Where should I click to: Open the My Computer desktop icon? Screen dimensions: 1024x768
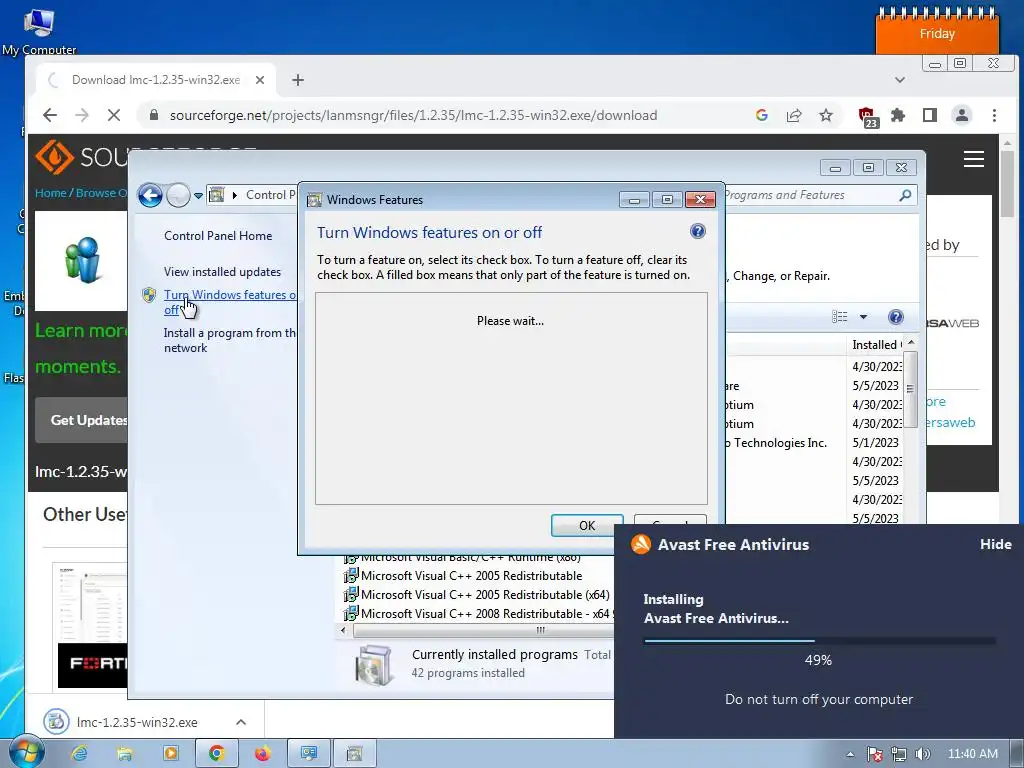(x=39, y=31)
